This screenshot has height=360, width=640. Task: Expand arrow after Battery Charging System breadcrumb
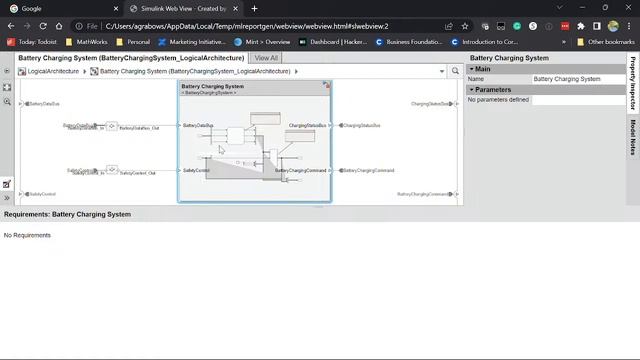296,71
